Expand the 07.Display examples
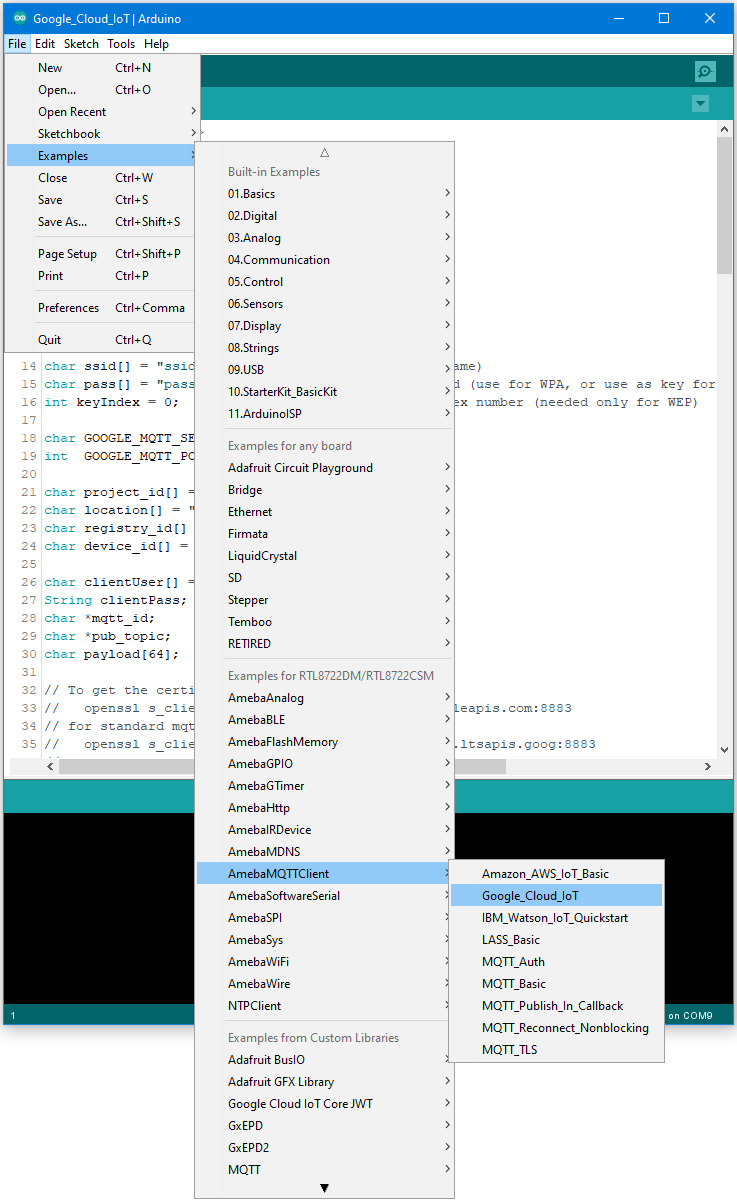The height and width of the screenshot is (1202, 737). point(325,326)
